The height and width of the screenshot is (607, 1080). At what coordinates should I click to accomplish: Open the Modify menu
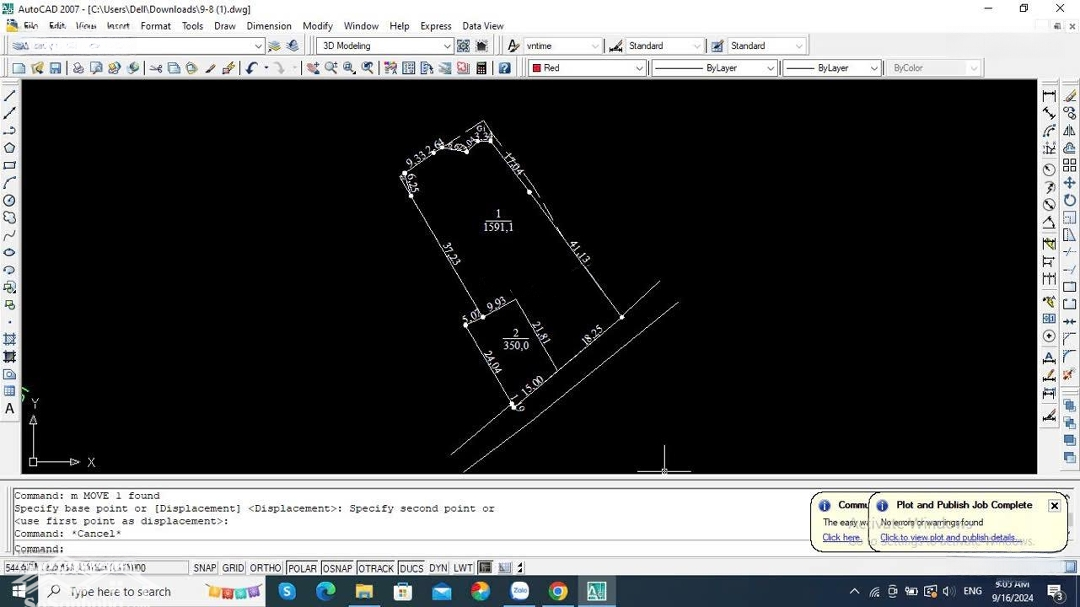317,26
